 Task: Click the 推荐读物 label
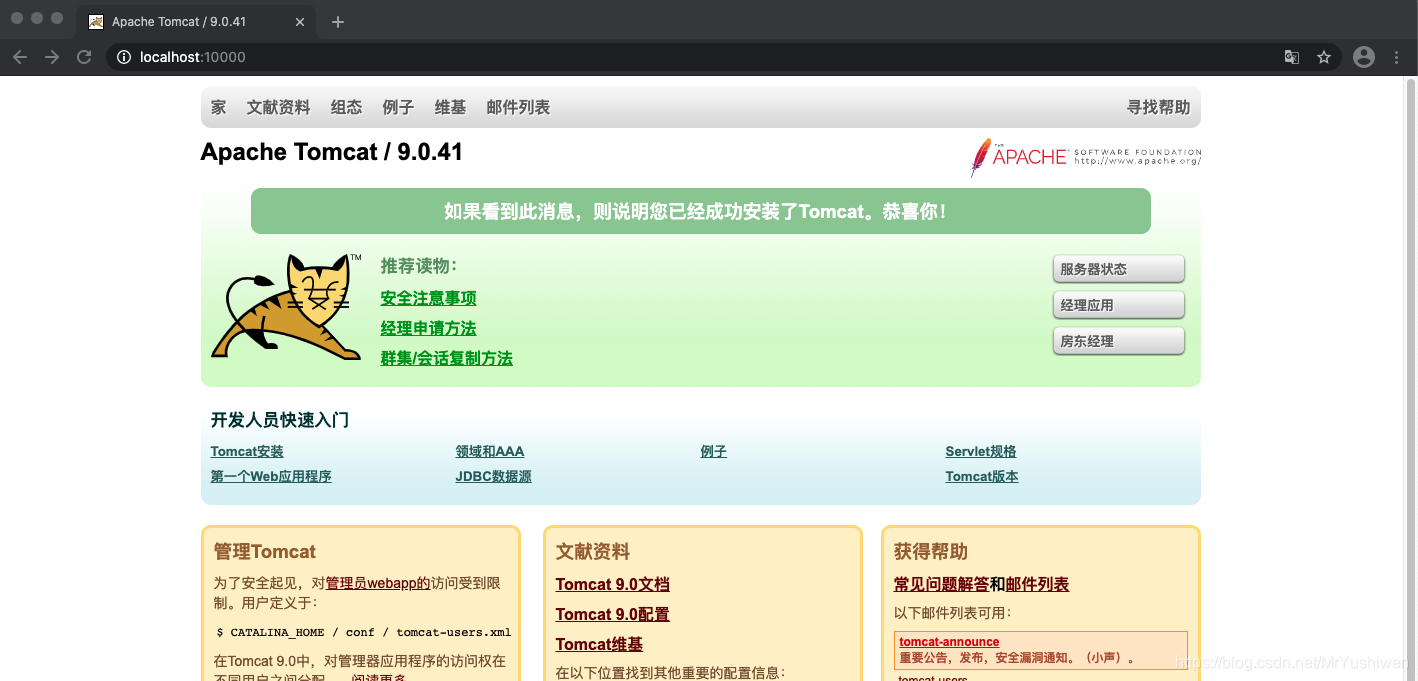(x=418, y=266)
